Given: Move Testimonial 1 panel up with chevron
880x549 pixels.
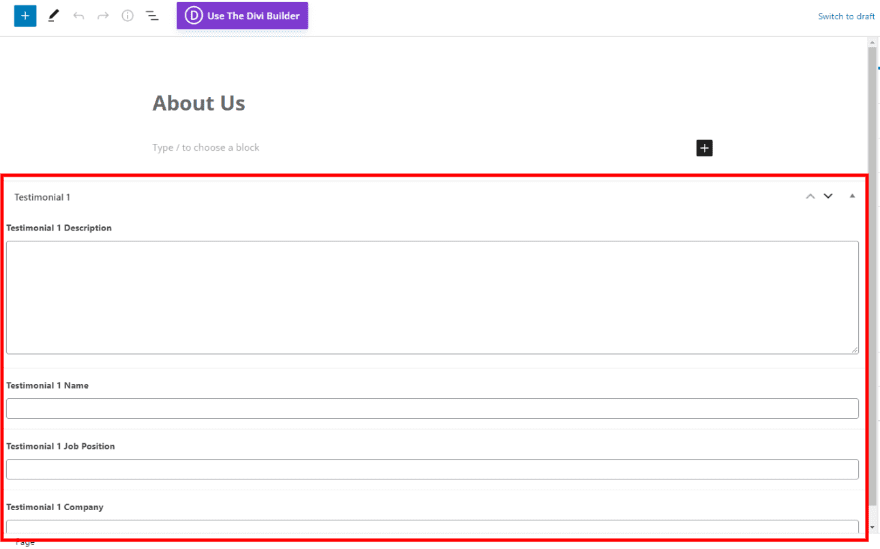Looking at the screenshot, I should 810,196.
